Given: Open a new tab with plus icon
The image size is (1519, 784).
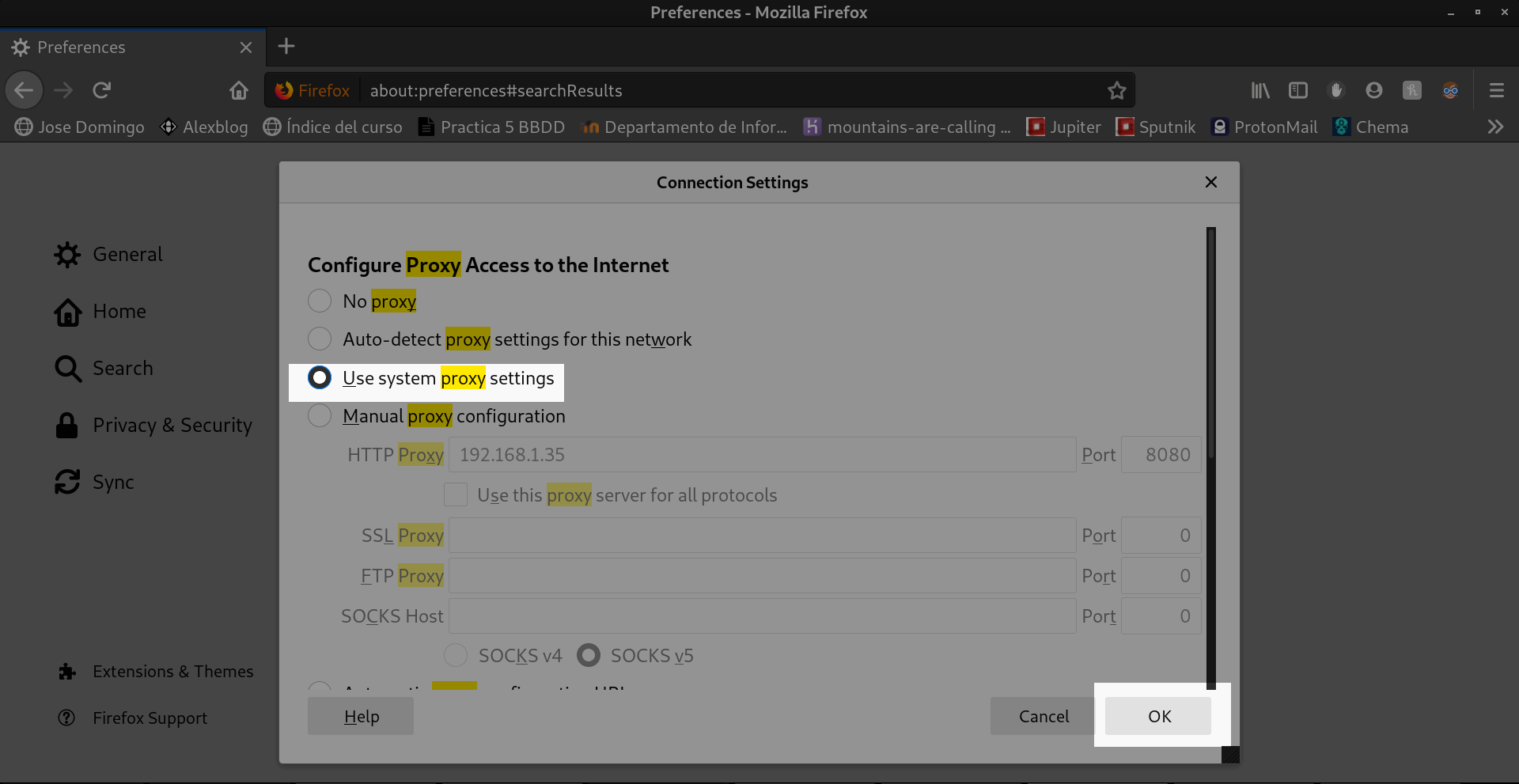Looking at the screenshot, I should coord(286,47).
